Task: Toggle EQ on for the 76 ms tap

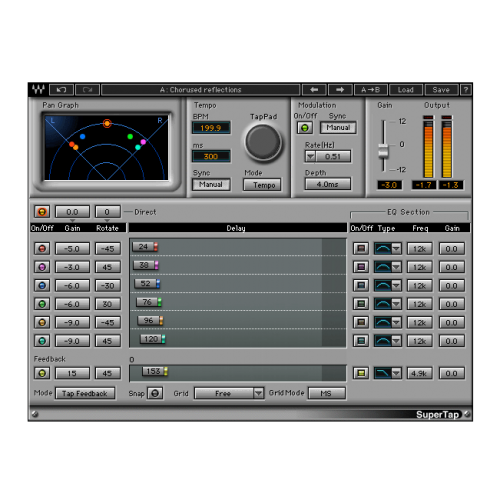Action: tap(361, 304)
